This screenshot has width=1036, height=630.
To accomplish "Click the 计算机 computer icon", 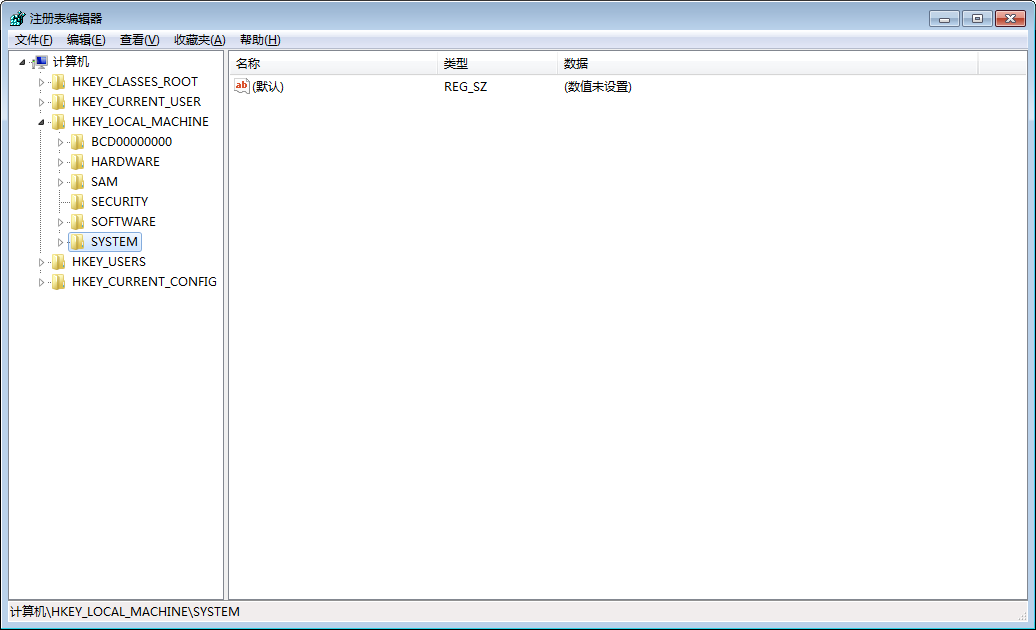I will tap(41, 62).
